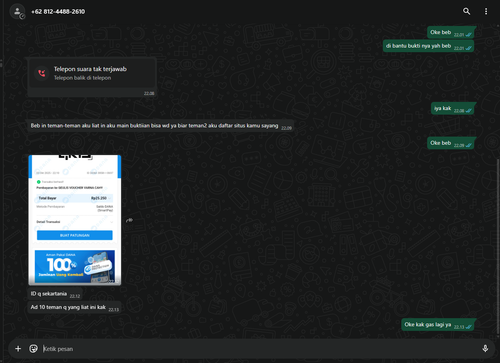500x363 pixels.
Task: Click the plus attach icon
Action: (x=18, y=349)
